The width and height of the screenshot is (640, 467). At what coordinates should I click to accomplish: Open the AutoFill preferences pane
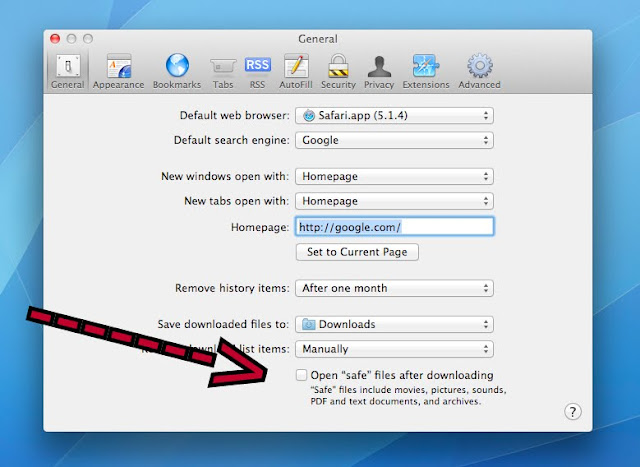296,71
